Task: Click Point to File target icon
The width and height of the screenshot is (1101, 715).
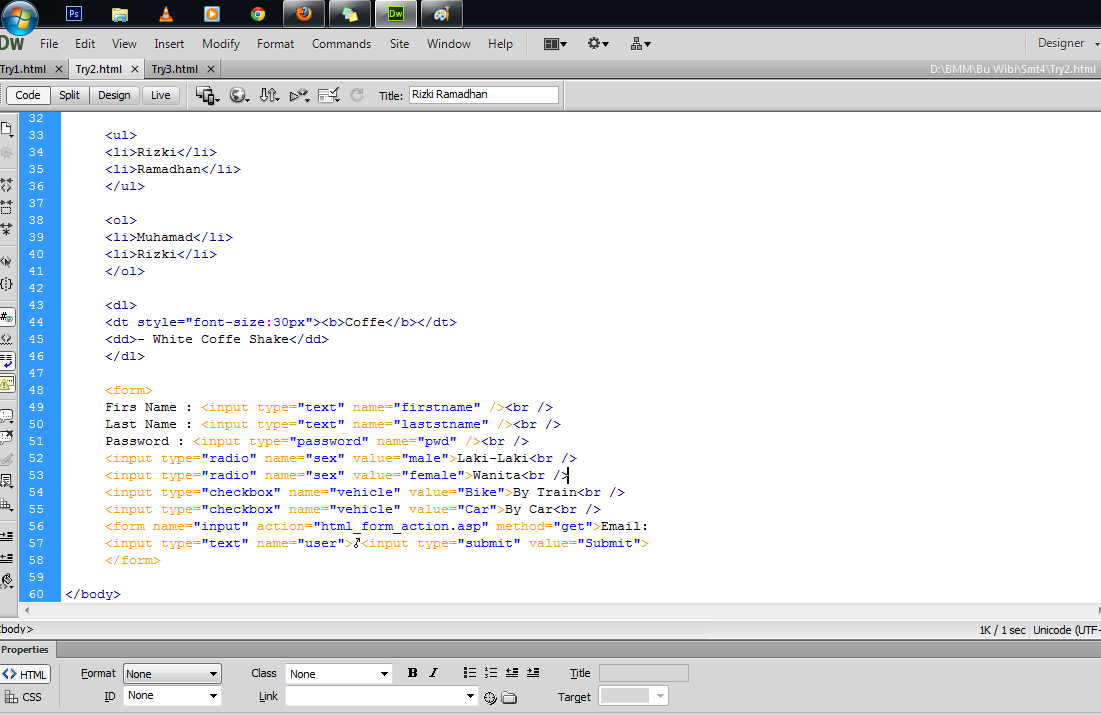Action: pyautogui.click(x=490, y=697)
